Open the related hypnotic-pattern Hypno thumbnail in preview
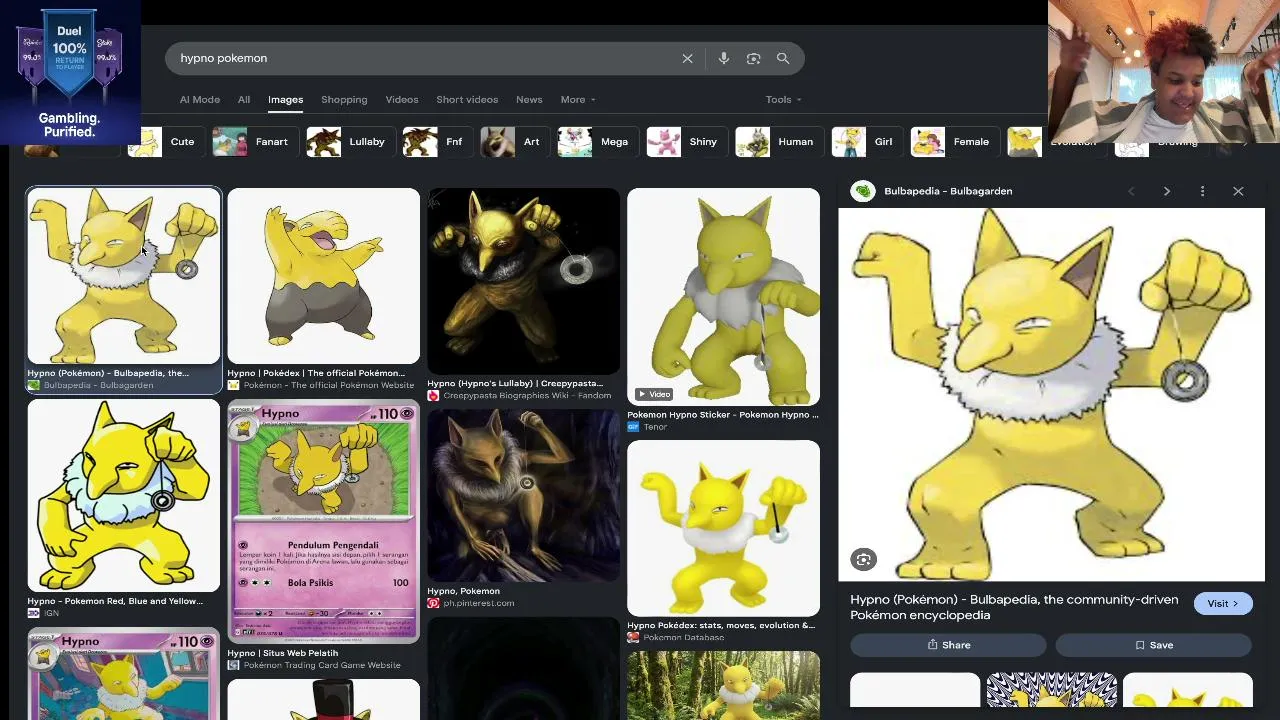 (1051, 690)
